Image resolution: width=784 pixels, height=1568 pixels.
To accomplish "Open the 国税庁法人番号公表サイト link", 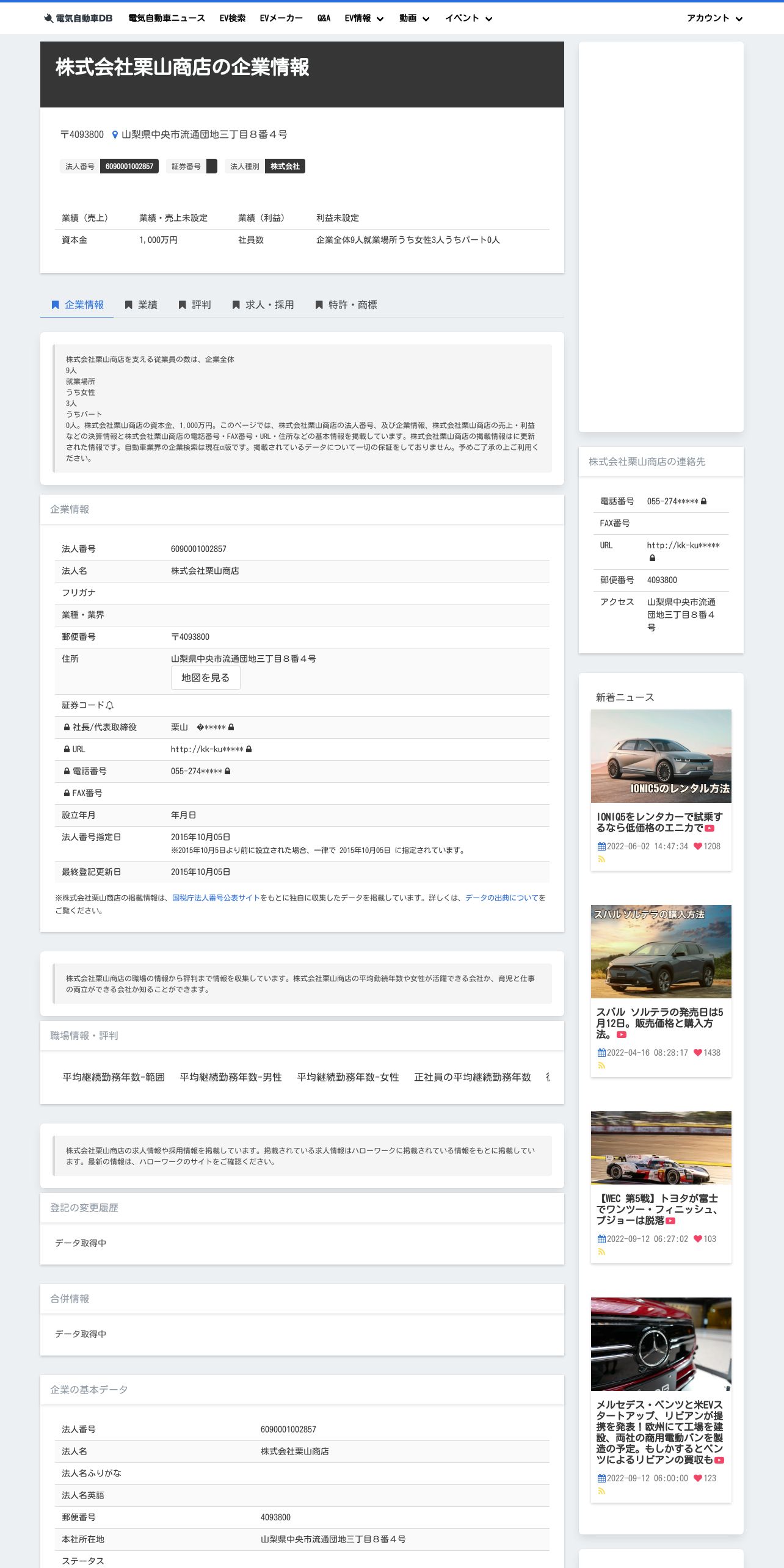I will (216, 898).
